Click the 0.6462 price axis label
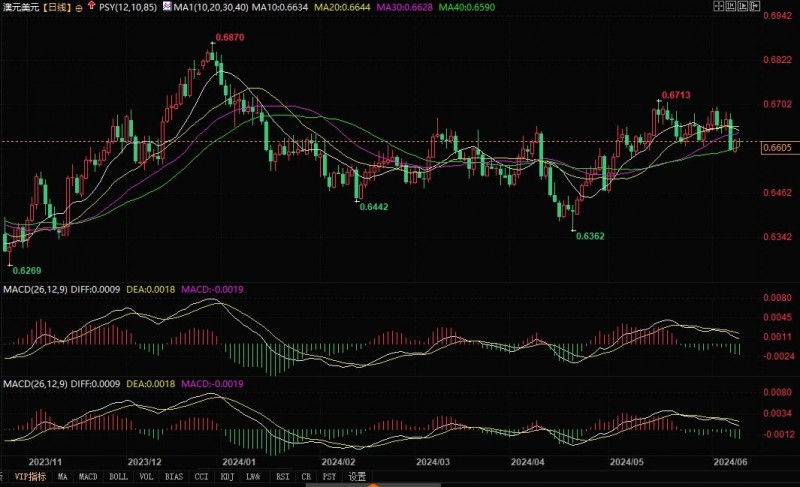800x487 pixels. 778,192
